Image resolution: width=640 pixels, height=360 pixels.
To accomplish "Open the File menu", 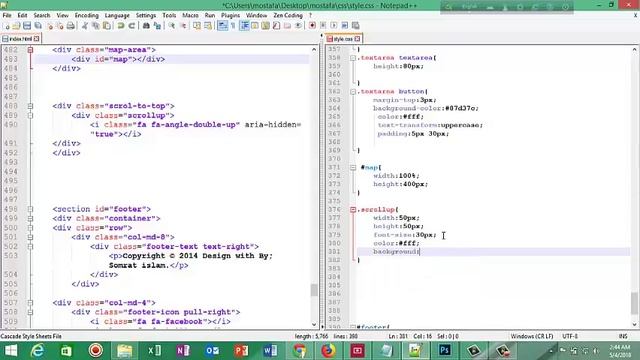I will (x=7, y=16).
